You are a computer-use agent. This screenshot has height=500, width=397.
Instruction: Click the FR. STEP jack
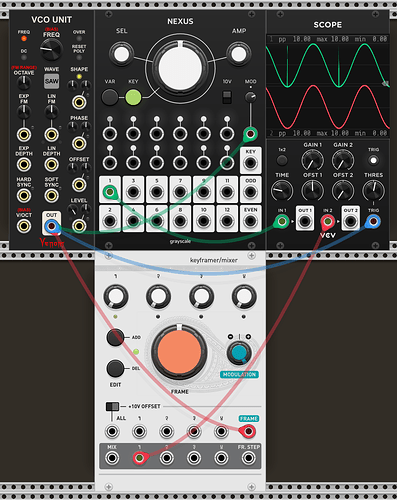(x=248, y=458)
